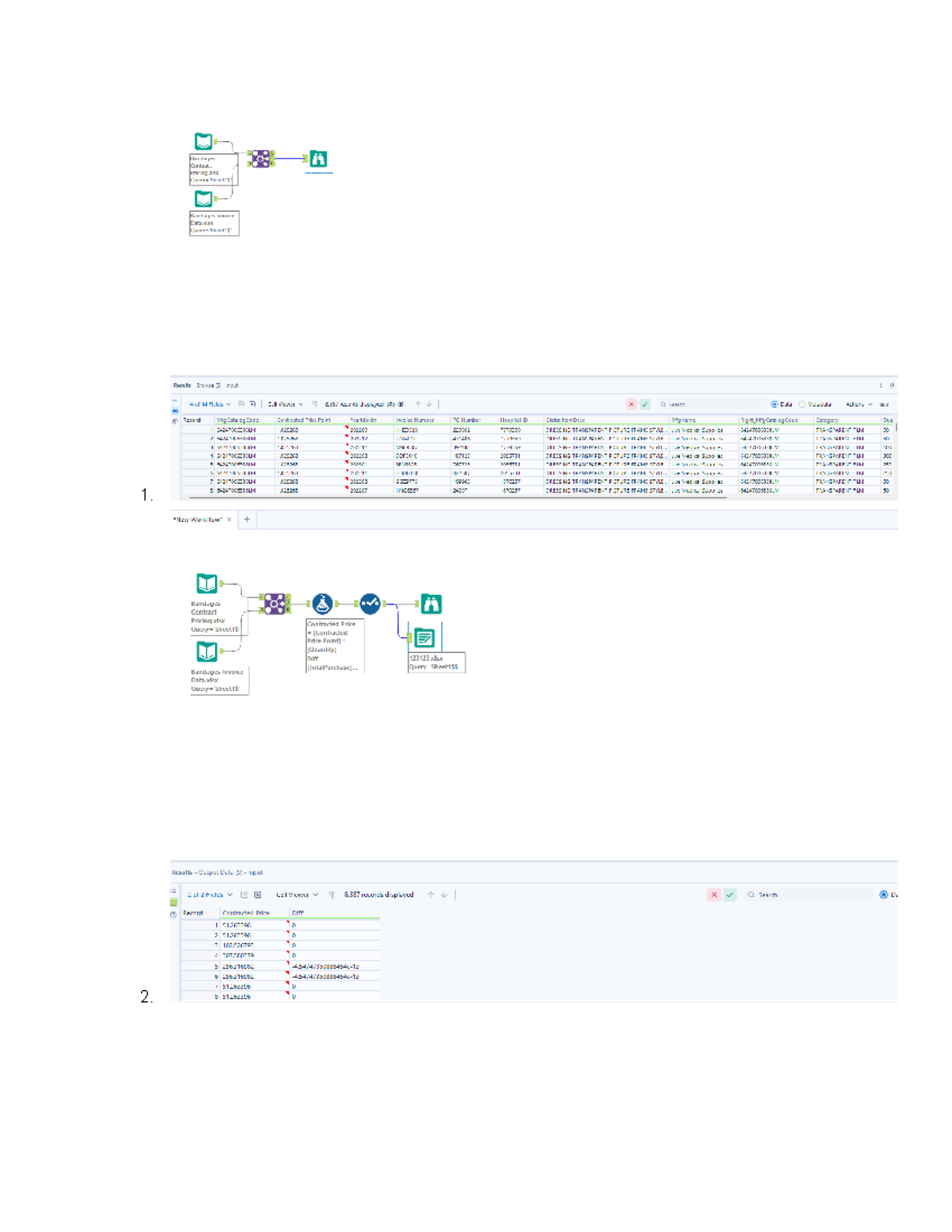This screenshot has width=952, height=1232.
Task: Click the Output Data tool icon
Action: click(424, 637)
